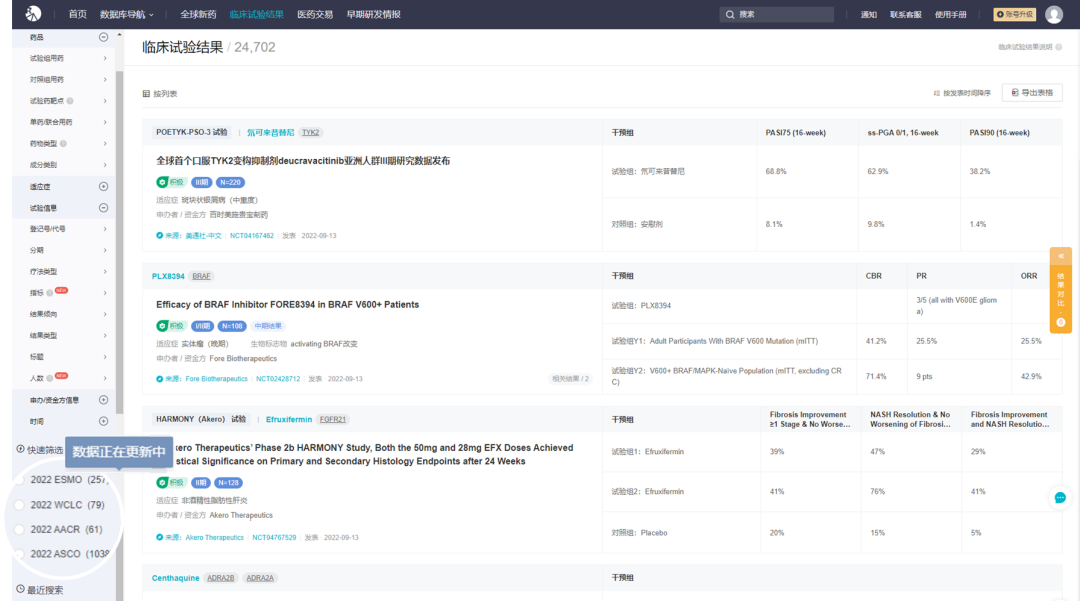Open the user avatar profile menu

[x=1054, y=14]
